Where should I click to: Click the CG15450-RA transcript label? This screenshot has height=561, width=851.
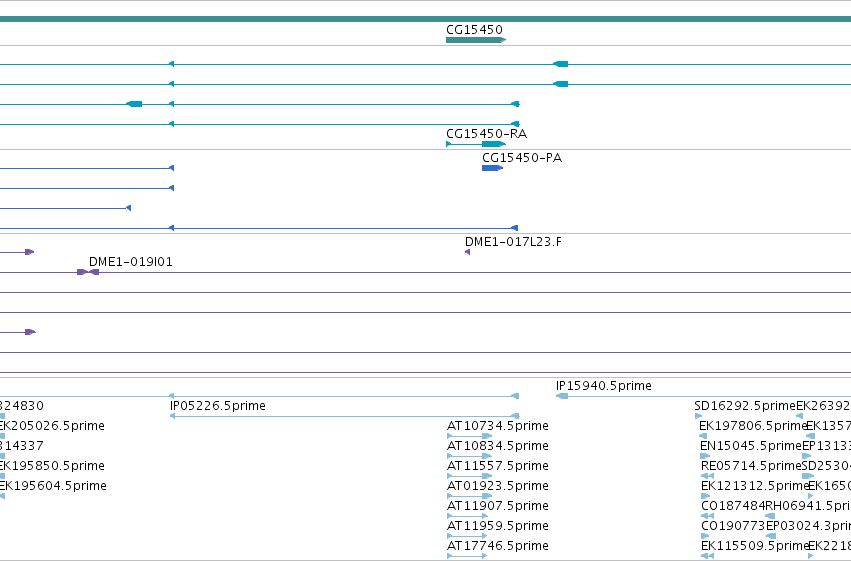pos(486,133)
